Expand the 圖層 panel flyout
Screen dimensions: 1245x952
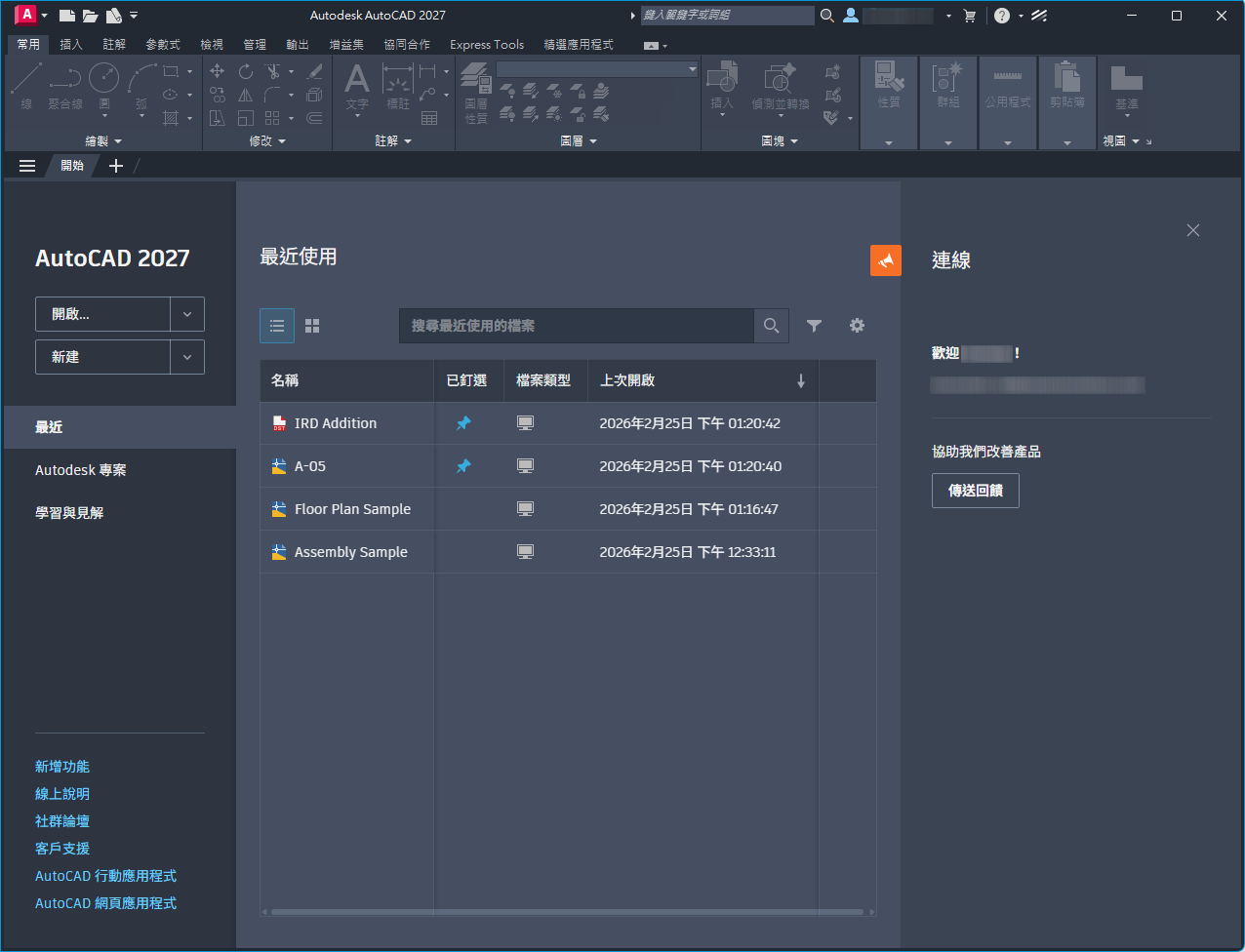pos(579,141)
